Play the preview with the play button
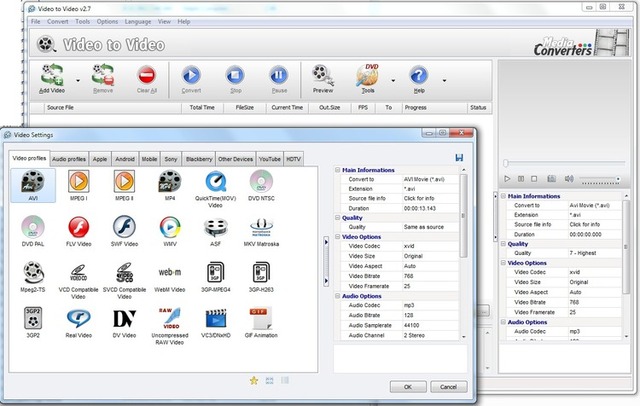 (507, 179)
